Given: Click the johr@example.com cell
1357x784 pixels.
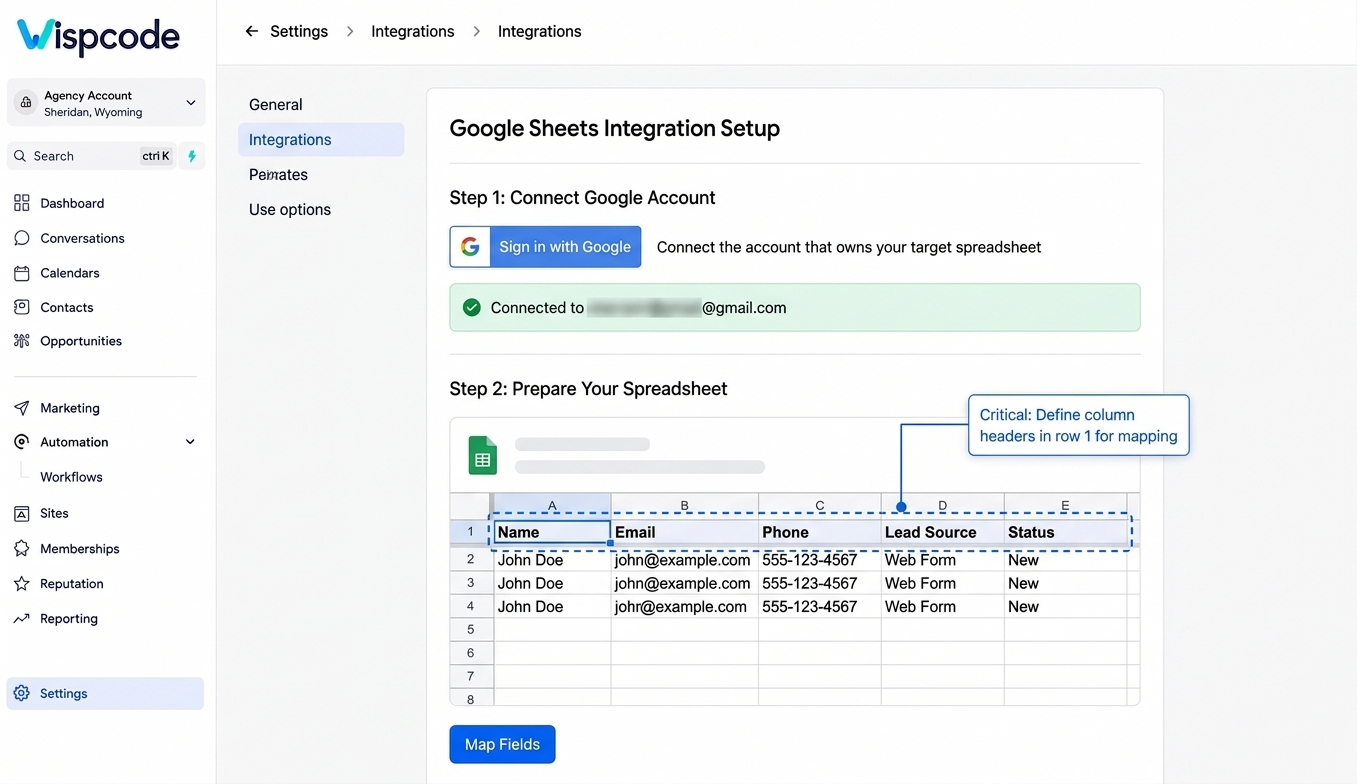Looking at the screenshot, I should [685, 607].
